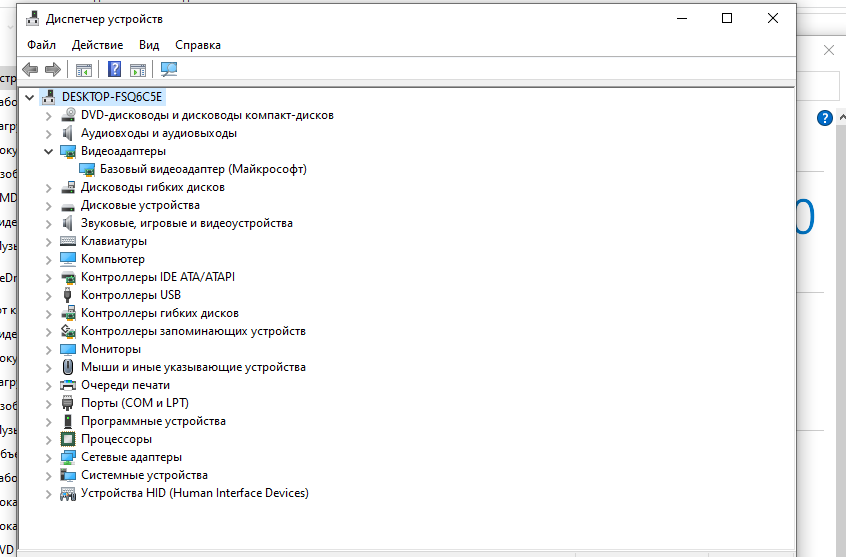The height and width of the screenshot is (557, 846).
Task: Click the Компьютер category icon
Action: [68, 259]
